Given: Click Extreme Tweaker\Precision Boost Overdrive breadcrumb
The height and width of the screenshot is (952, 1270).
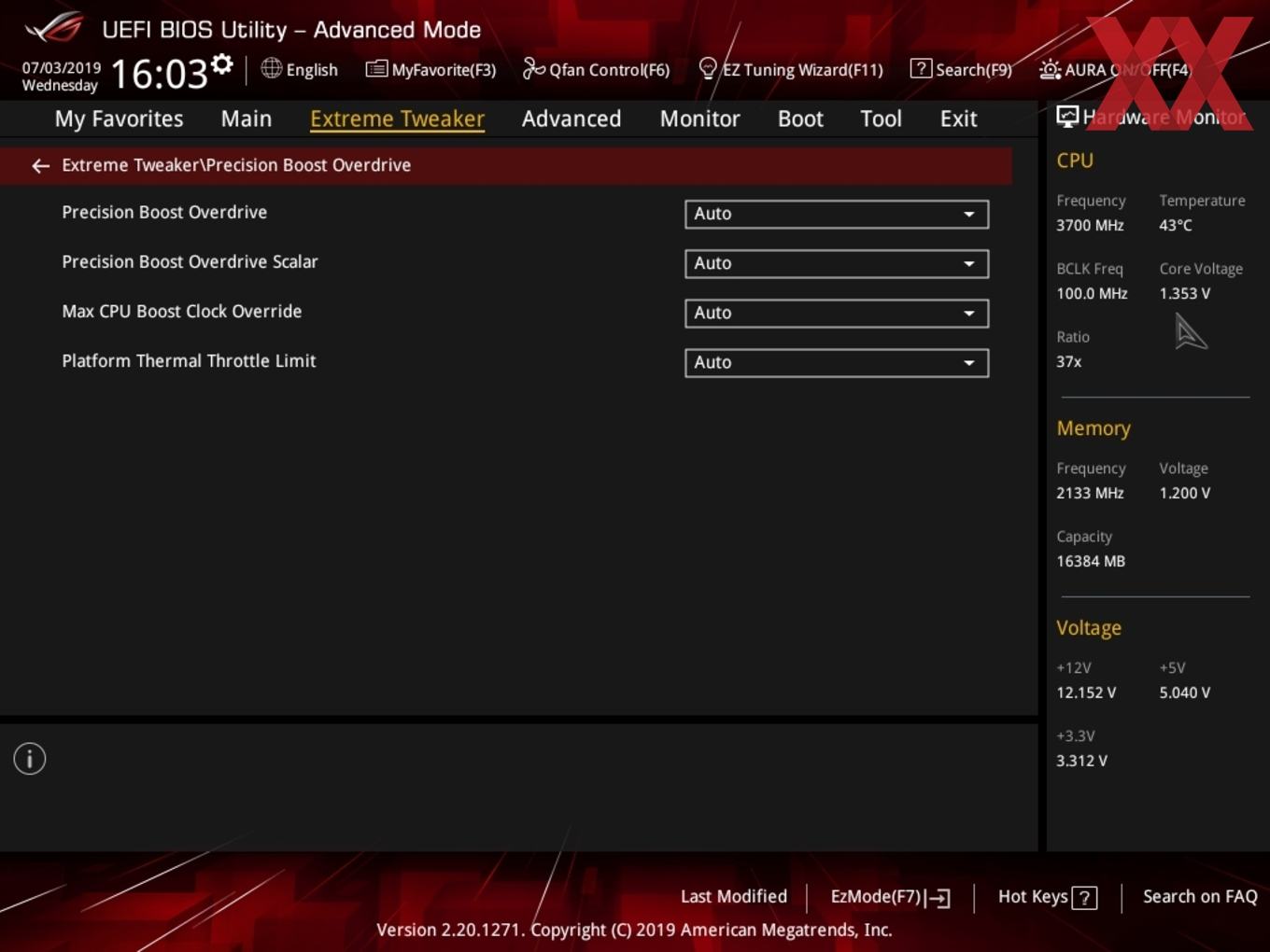Looking at the screenshot, I should (236, 165).
